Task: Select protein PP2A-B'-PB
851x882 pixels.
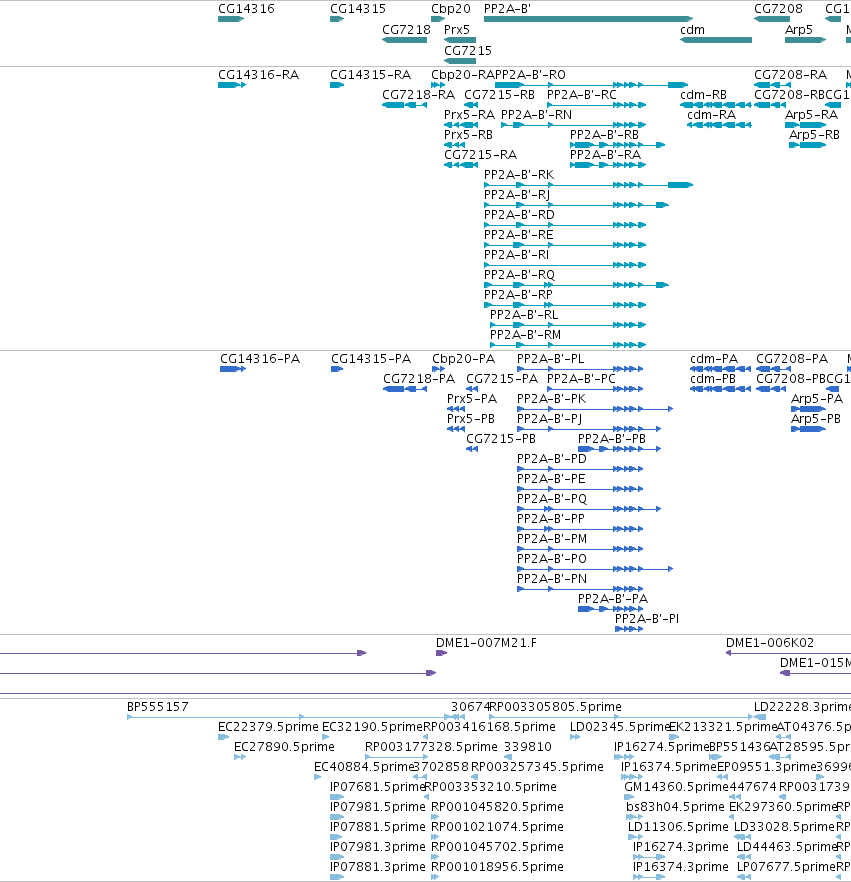Action: tap(612, 439)
